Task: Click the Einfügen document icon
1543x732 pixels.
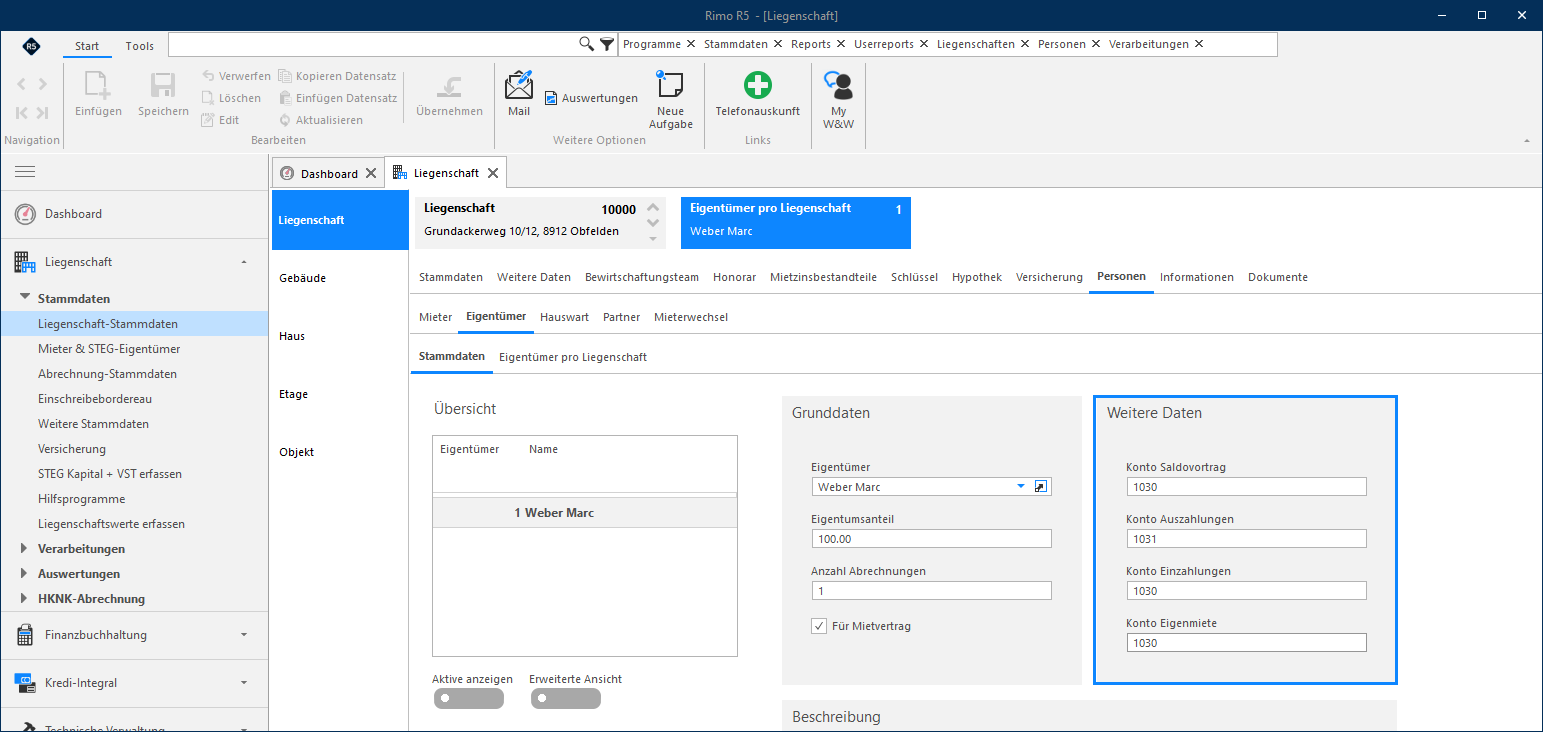Action: (x=98, y=86)
